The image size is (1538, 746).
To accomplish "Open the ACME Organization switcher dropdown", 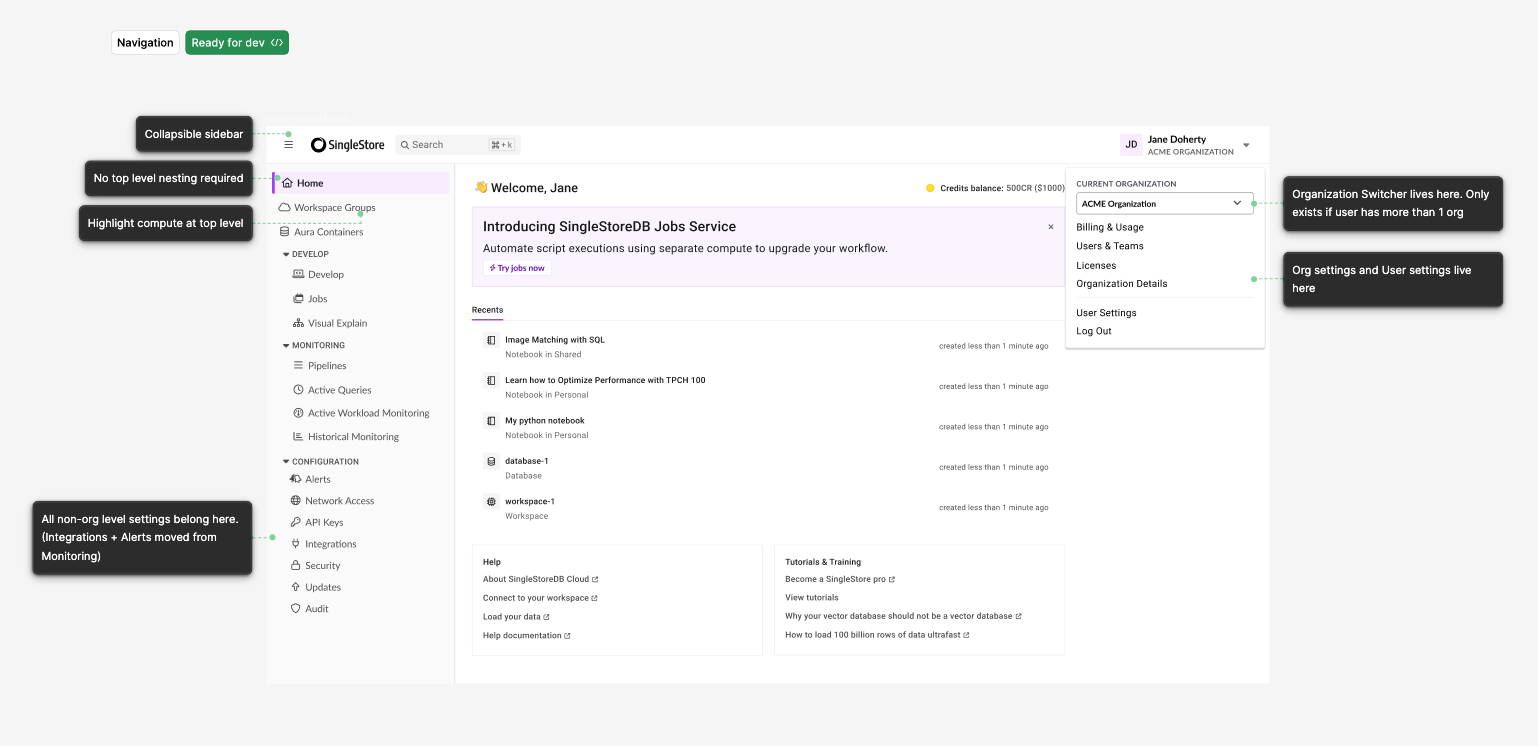I will click(1165, 203).
